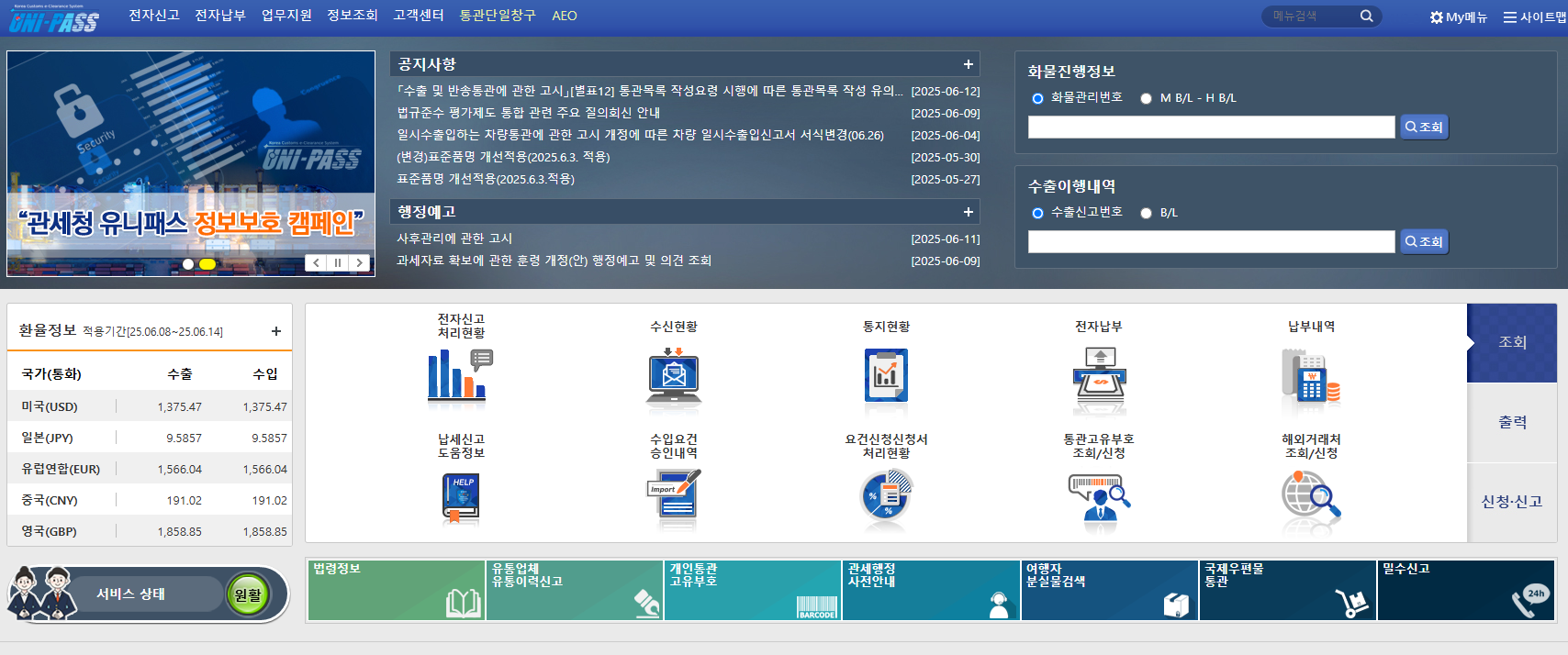Open the 법령정보 tile
The width and height of the screenshot is (1568, 655).
tap(396, 590)
